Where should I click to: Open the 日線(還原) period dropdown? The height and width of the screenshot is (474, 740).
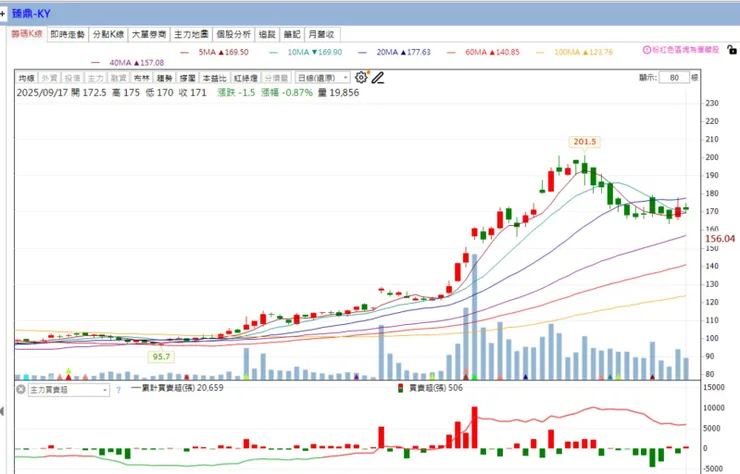(x=323, y=77)
